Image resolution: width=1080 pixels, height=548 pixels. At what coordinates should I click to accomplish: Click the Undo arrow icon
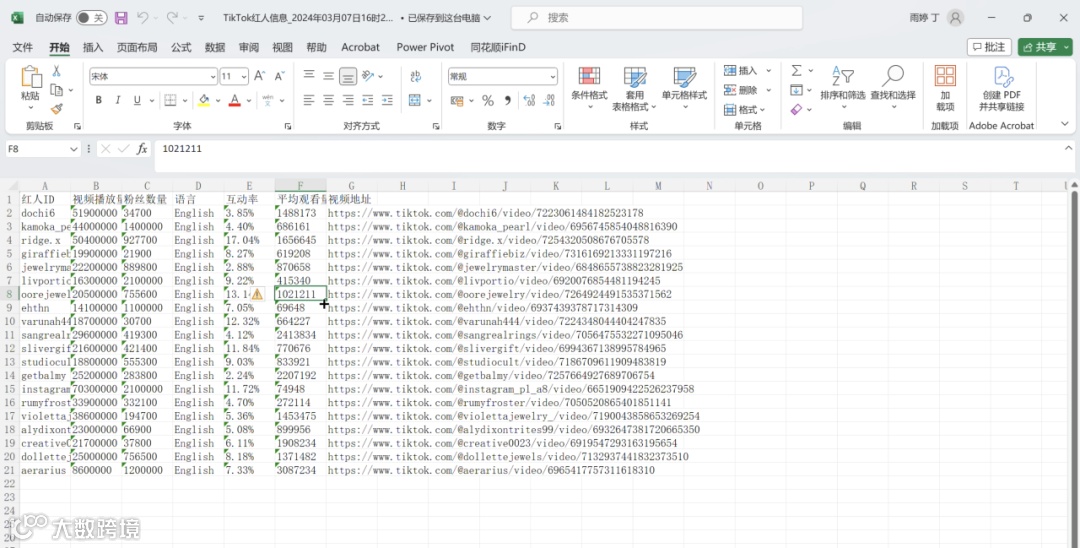click(143, 18)
